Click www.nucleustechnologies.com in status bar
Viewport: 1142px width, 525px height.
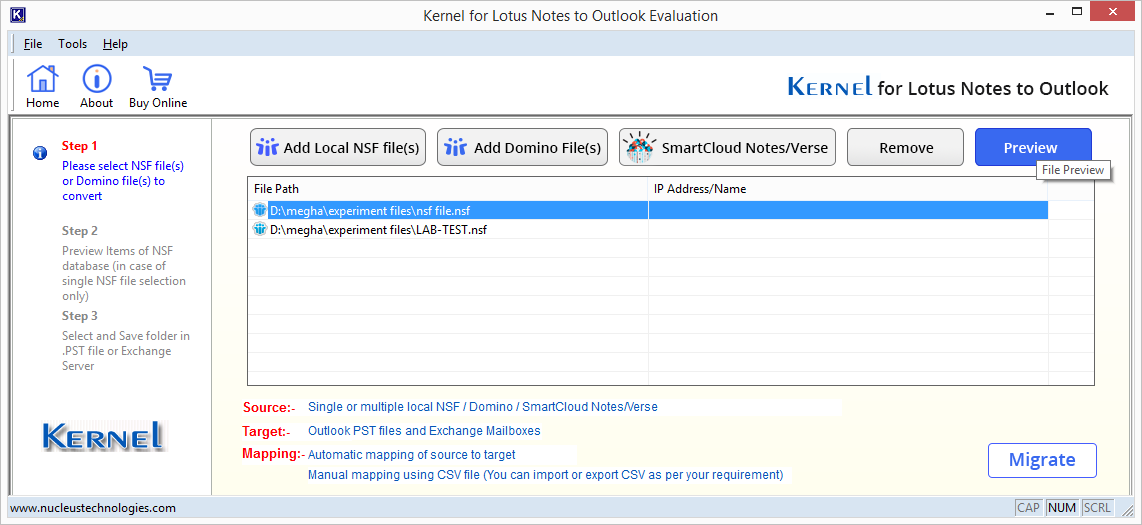click(x=93, y=508)
